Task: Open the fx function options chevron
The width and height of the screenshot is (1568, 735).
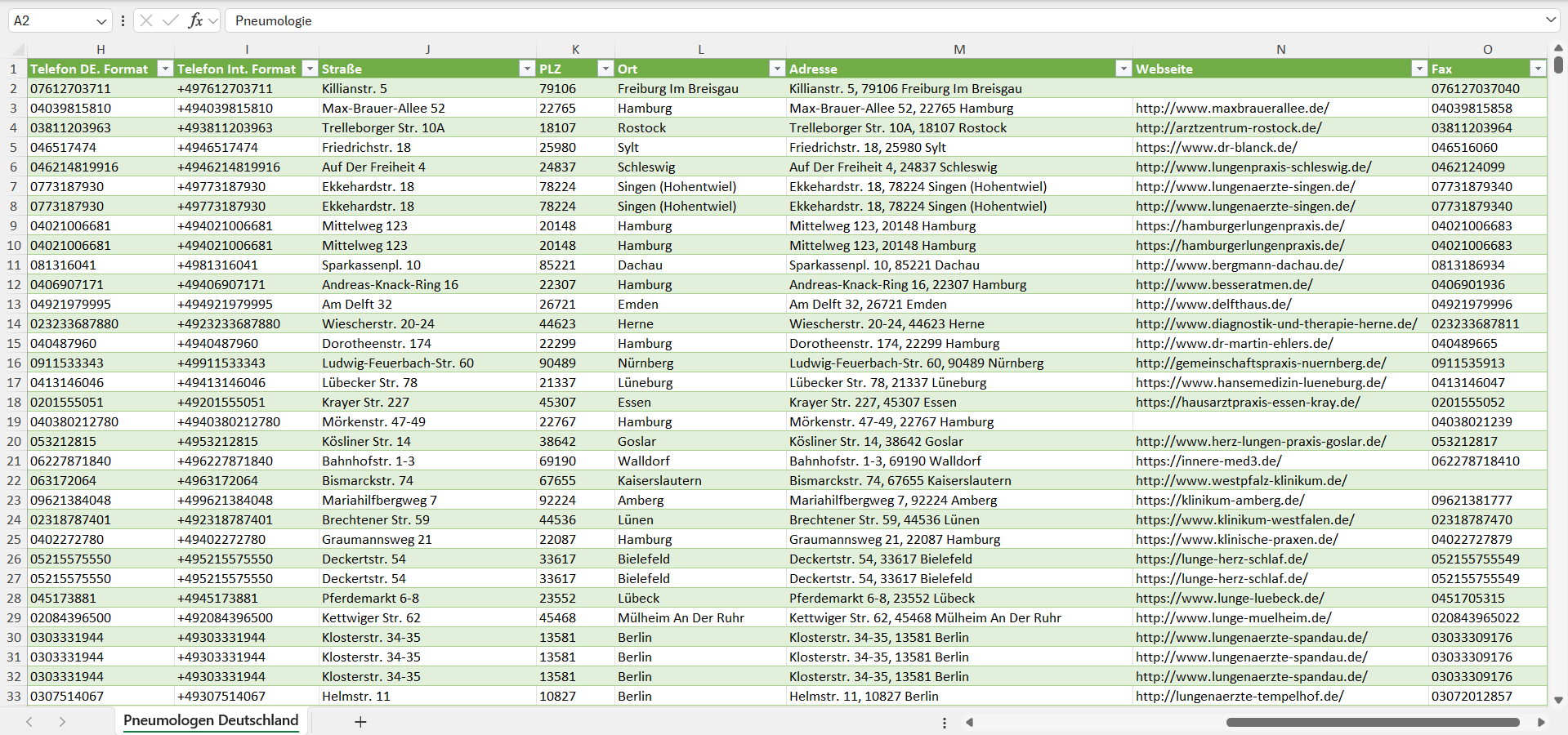Action: (213, 20)
